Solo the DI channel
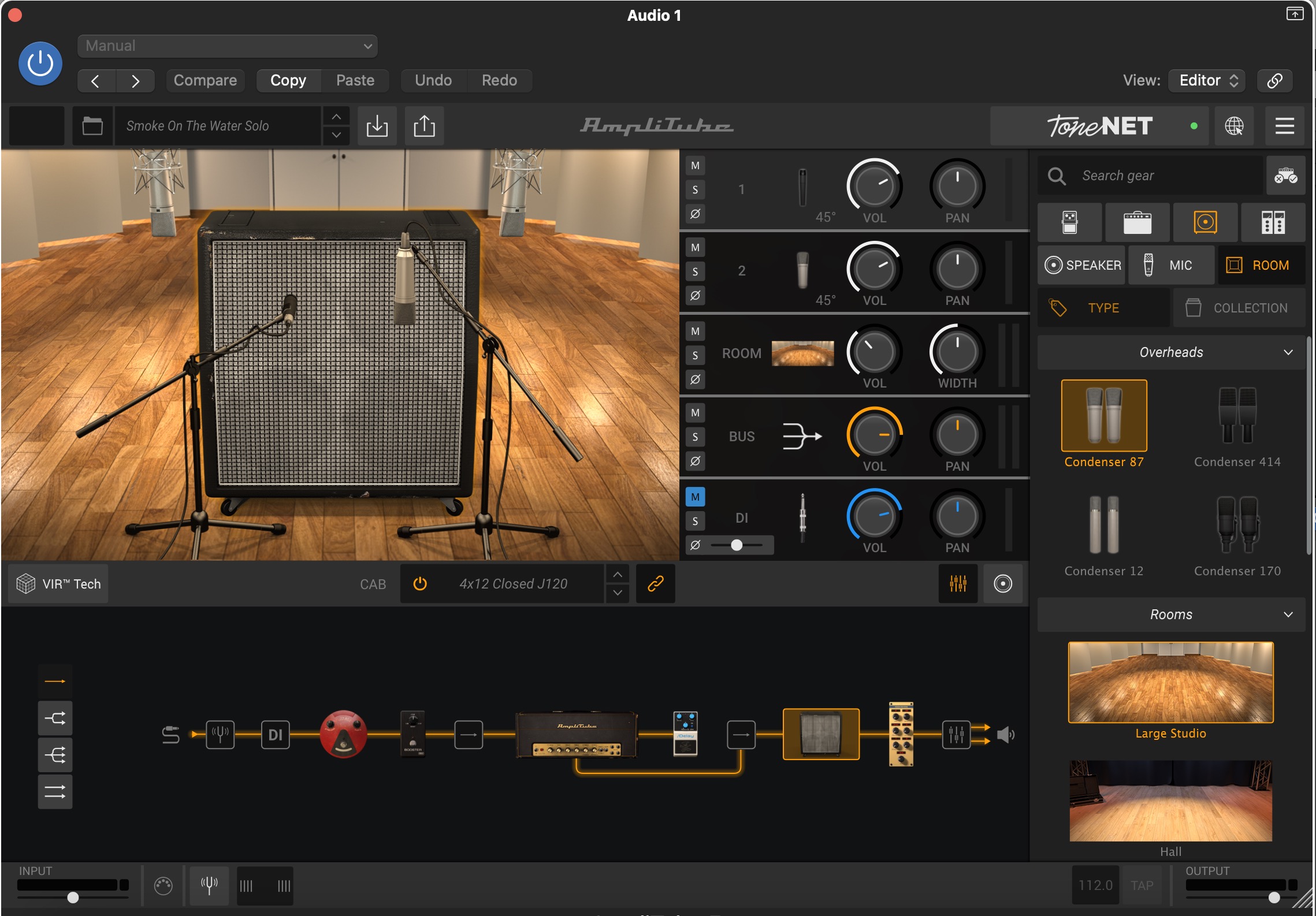Image resolution: width=1316 pixels, height=916 pixels. (x=696, y=521)
